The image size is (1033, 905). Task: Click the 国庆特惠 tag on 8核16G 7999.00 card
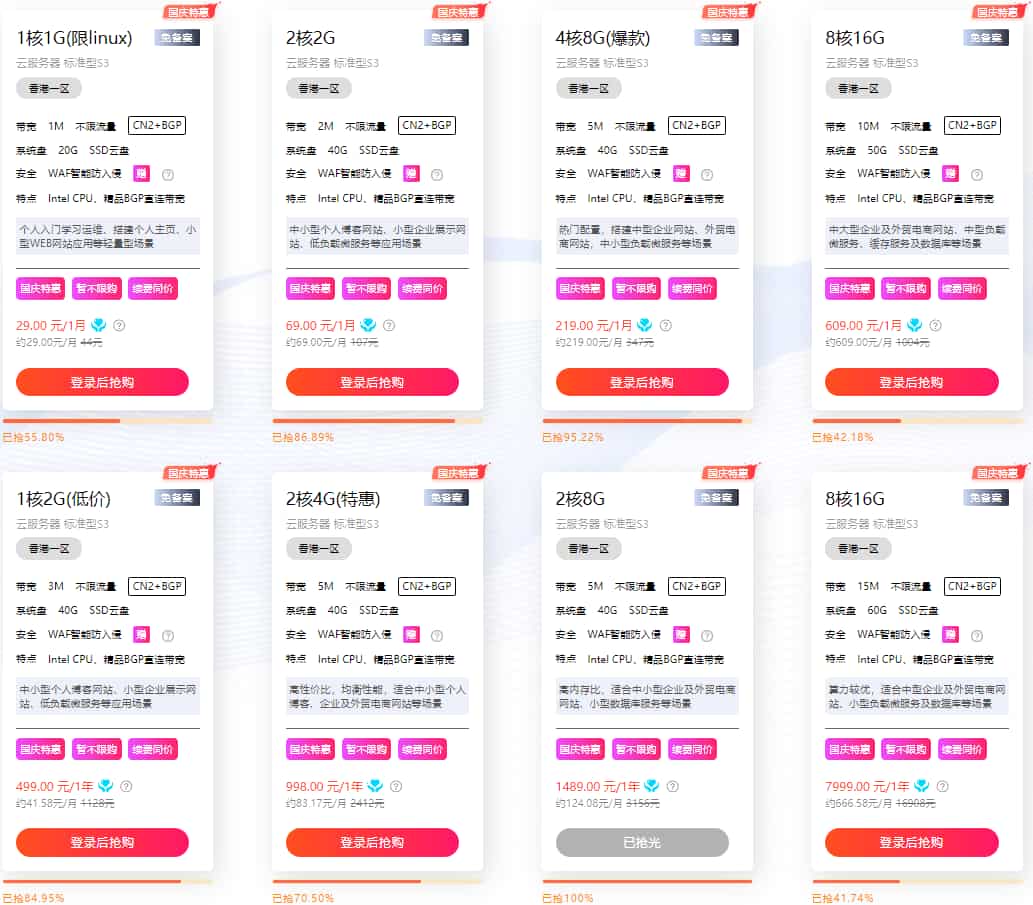pyautogui.click(x=850, y=749)
